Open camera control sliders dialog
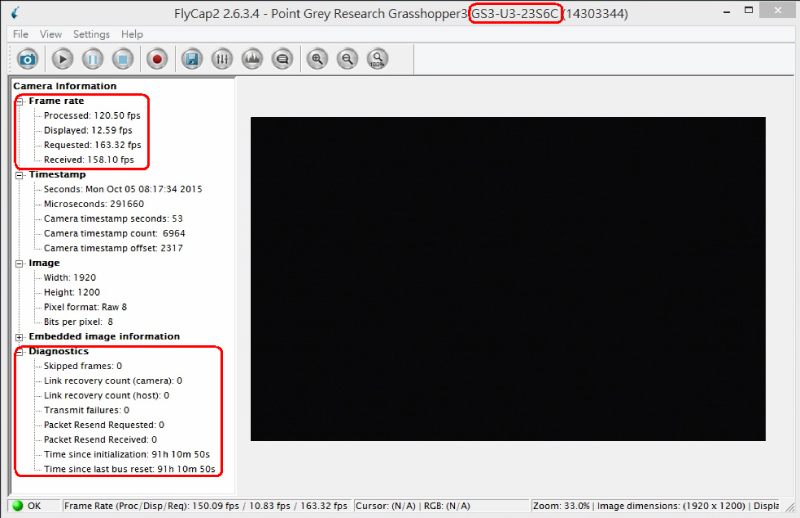The image size is (800, 518). [x=222, y=59]
